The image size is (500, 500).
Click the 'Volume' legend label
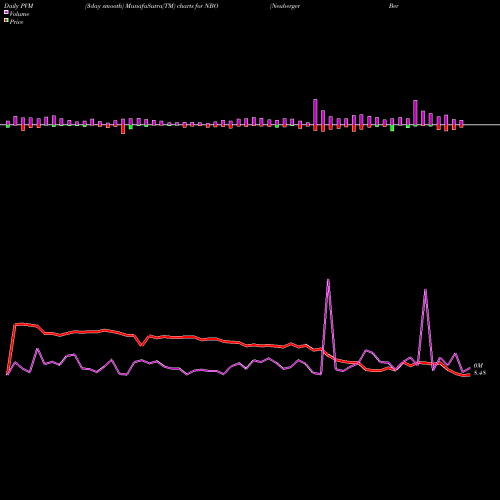[19, 14]
